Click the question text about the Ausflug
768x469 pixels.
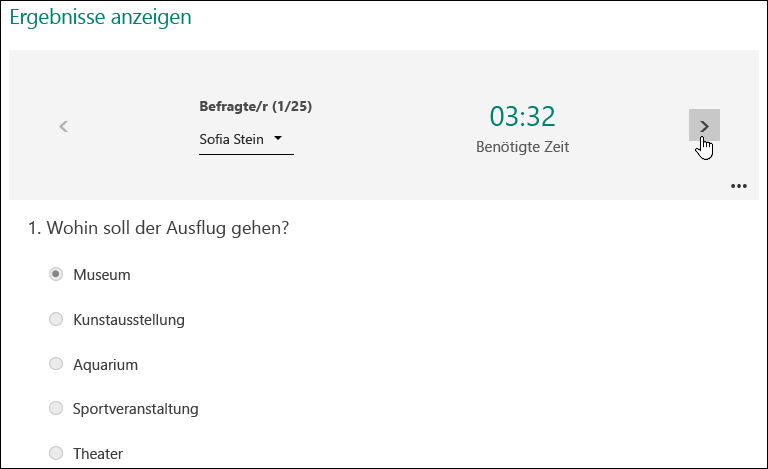coord(159,228)
